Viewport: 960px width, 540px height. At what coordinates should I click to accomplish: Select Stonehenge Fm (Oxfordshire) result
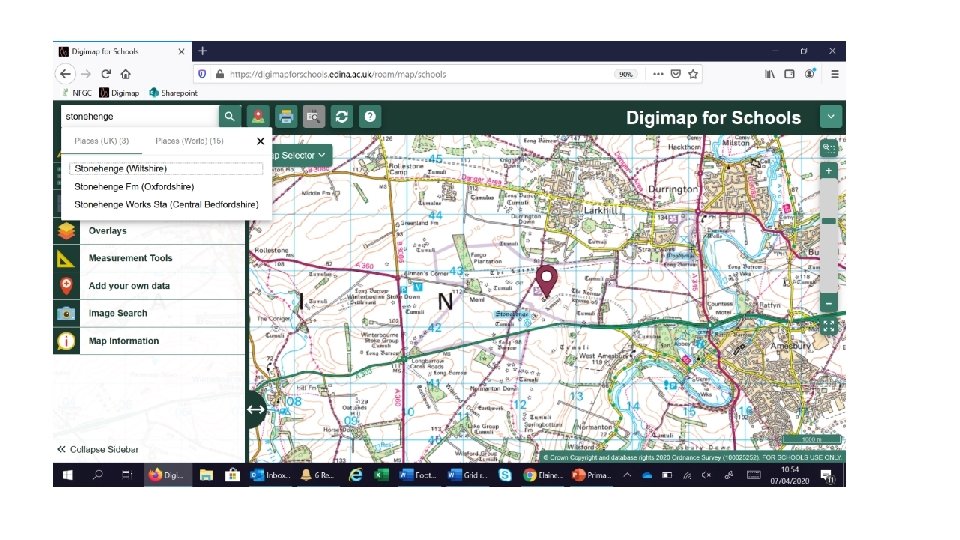(x=134, y=186)
